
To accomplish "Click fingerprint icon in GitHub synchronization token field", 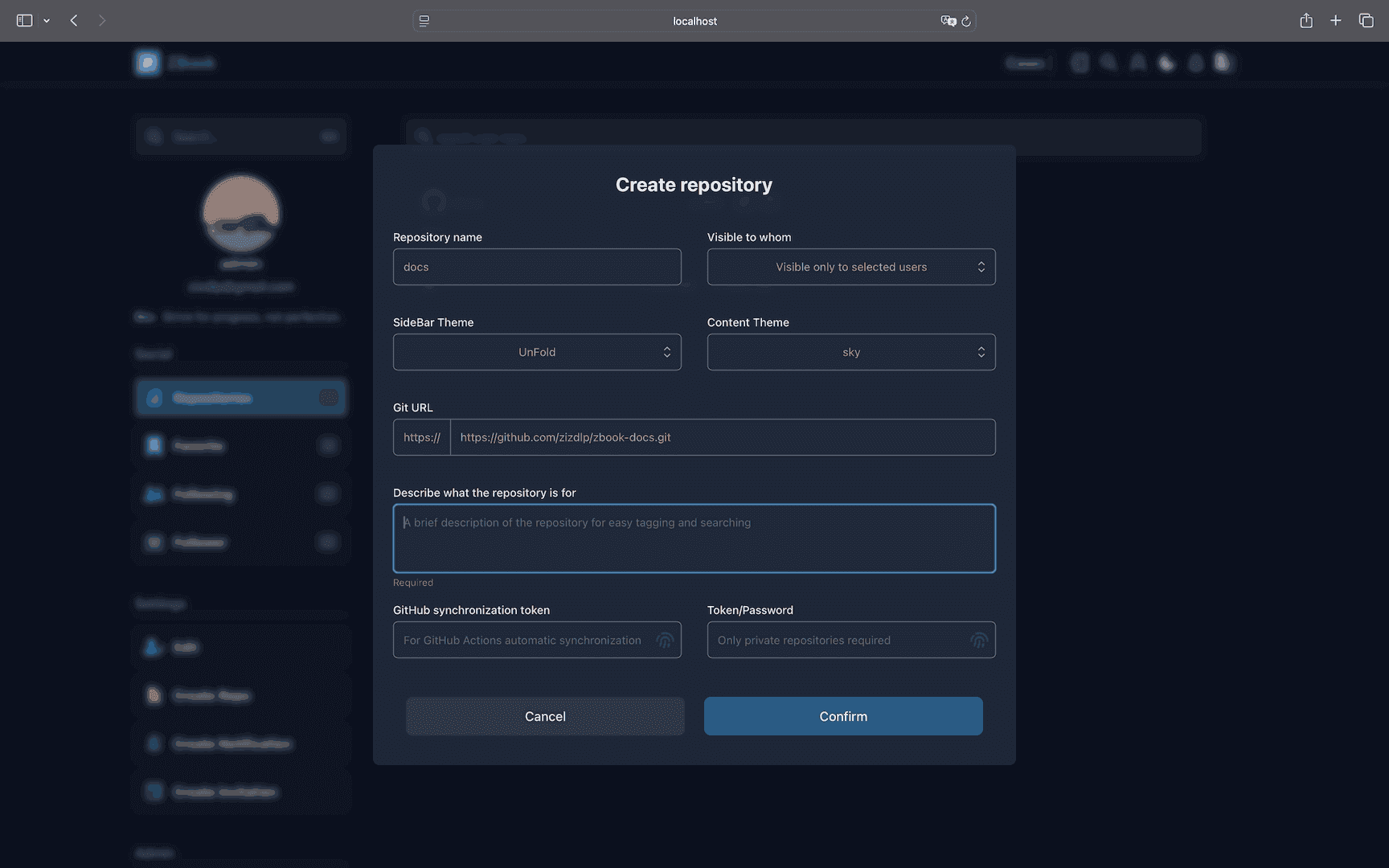I will click(665, 641).
